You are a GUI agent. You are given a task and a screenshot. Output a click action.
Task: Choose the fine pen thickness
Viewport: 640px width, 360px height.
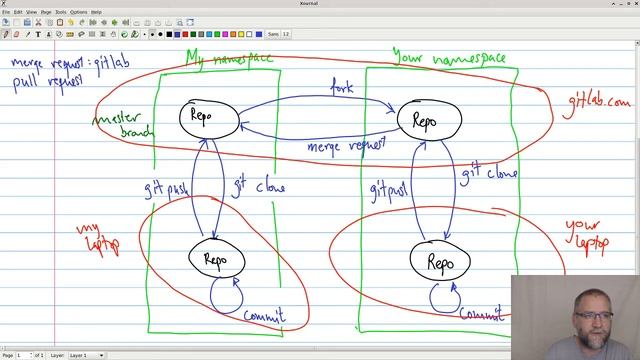[x=144, y=34]
